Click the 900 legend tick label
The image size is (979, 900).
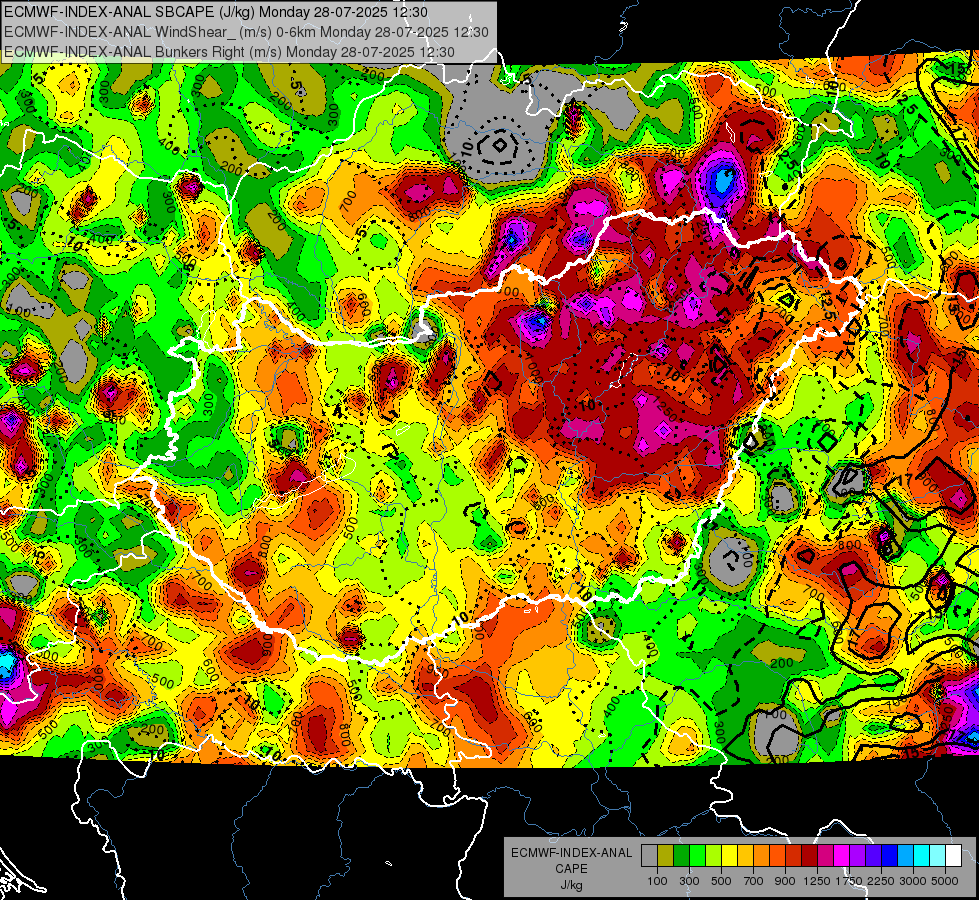coord(785,881)
